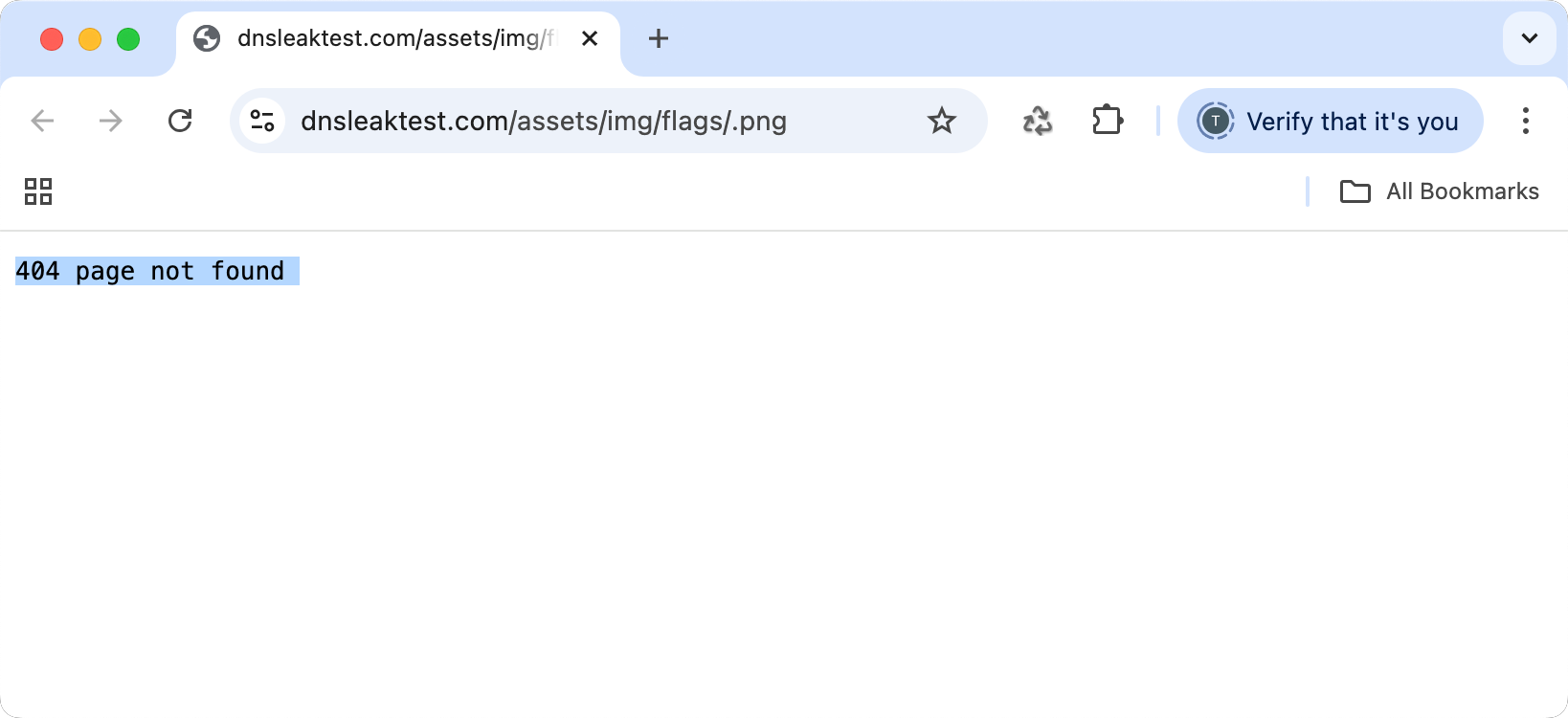Close the dnsleaktest.com tab

tap(590, 38)
